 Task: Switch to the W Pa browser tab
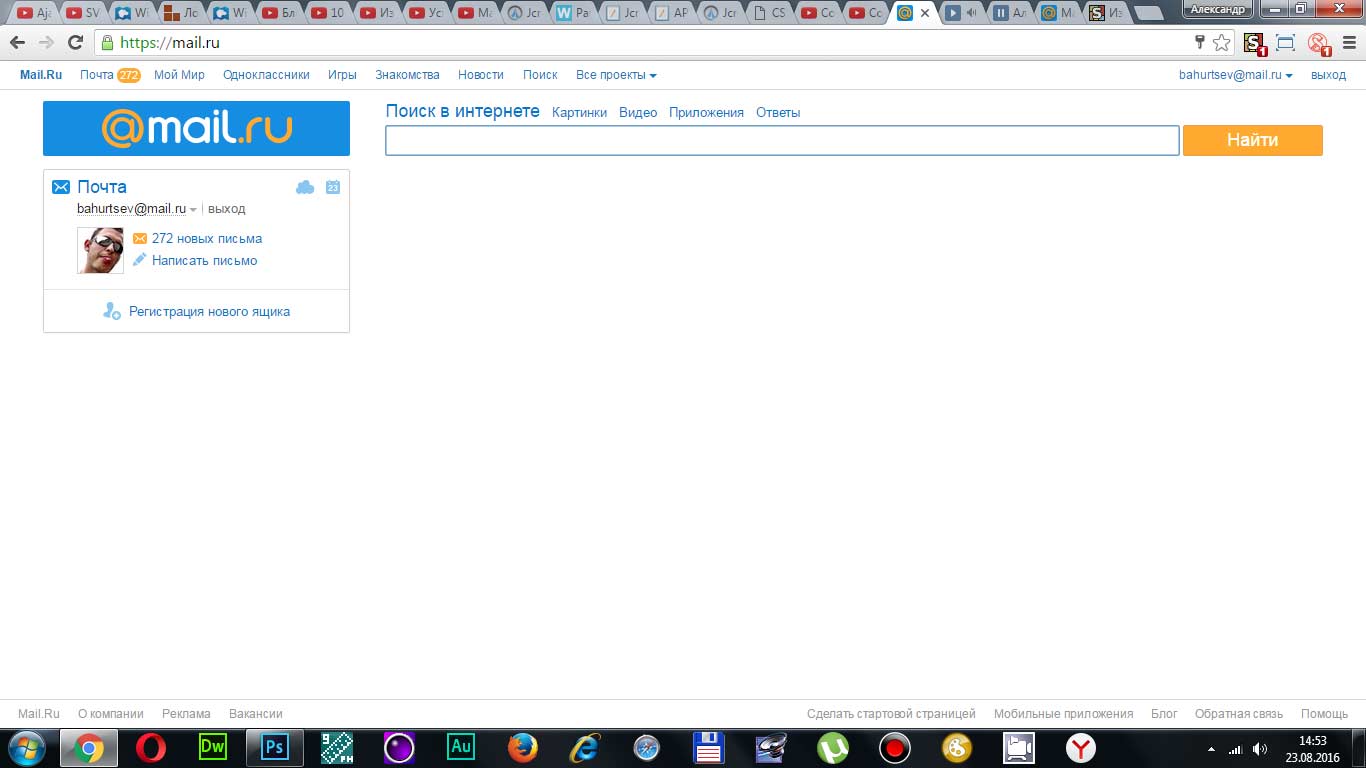point(573,13)
